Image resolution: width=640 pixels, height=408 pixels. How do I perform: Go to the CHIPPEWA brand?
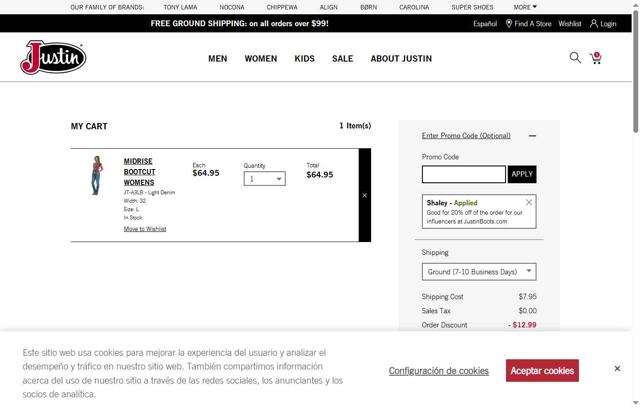282,7
